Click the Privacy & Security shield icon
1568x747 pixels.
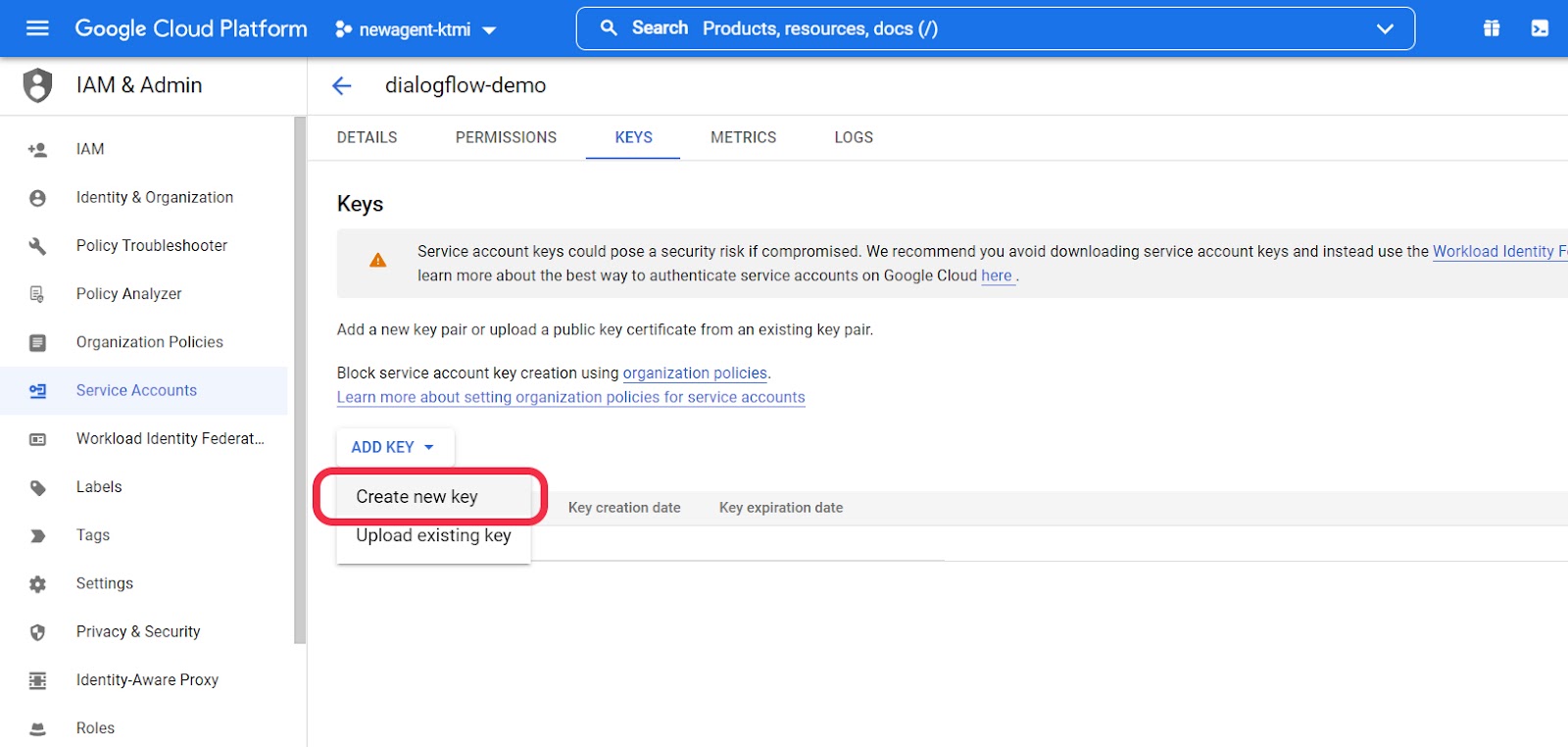click(x=37, y=632)
